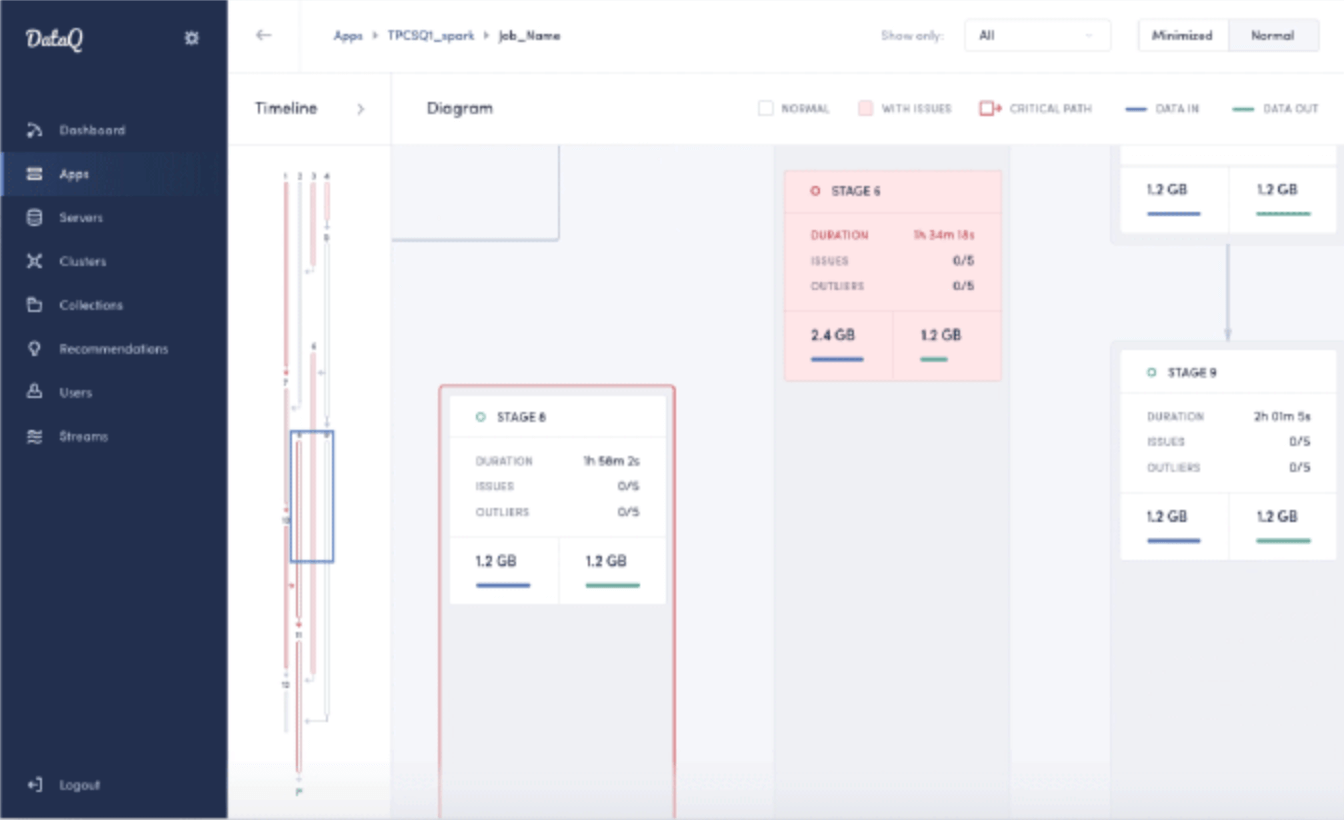
Task: Click the With Issues pink swatch
Action: point(866,108)
